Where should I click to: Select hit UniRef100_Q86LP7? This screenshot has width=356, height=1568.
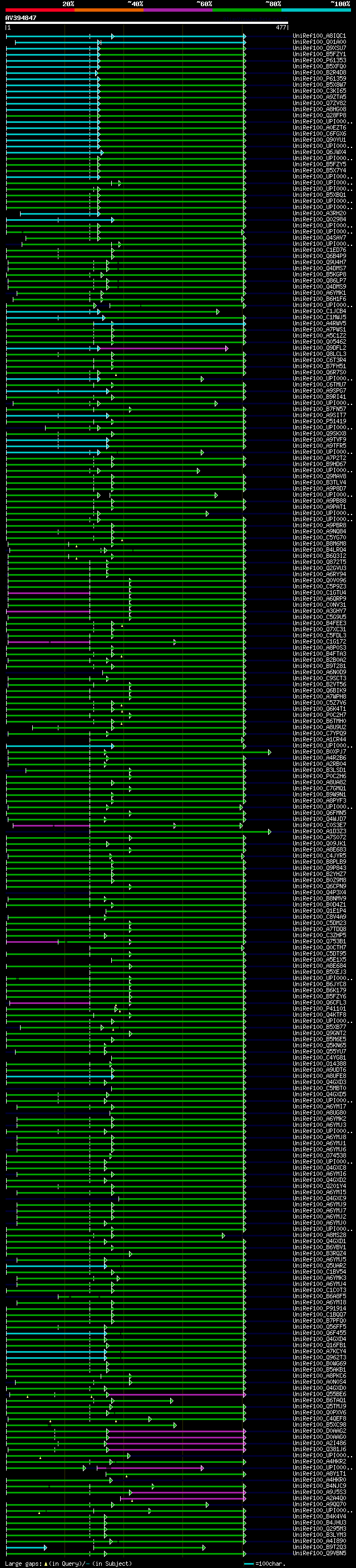point(319,280)
